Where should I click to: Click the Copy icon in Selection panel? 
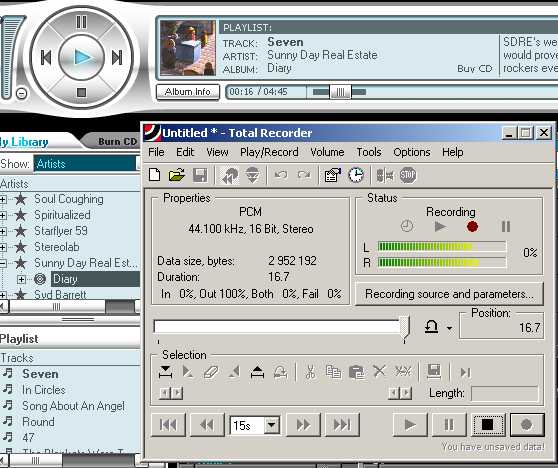[x=333, y=372]
